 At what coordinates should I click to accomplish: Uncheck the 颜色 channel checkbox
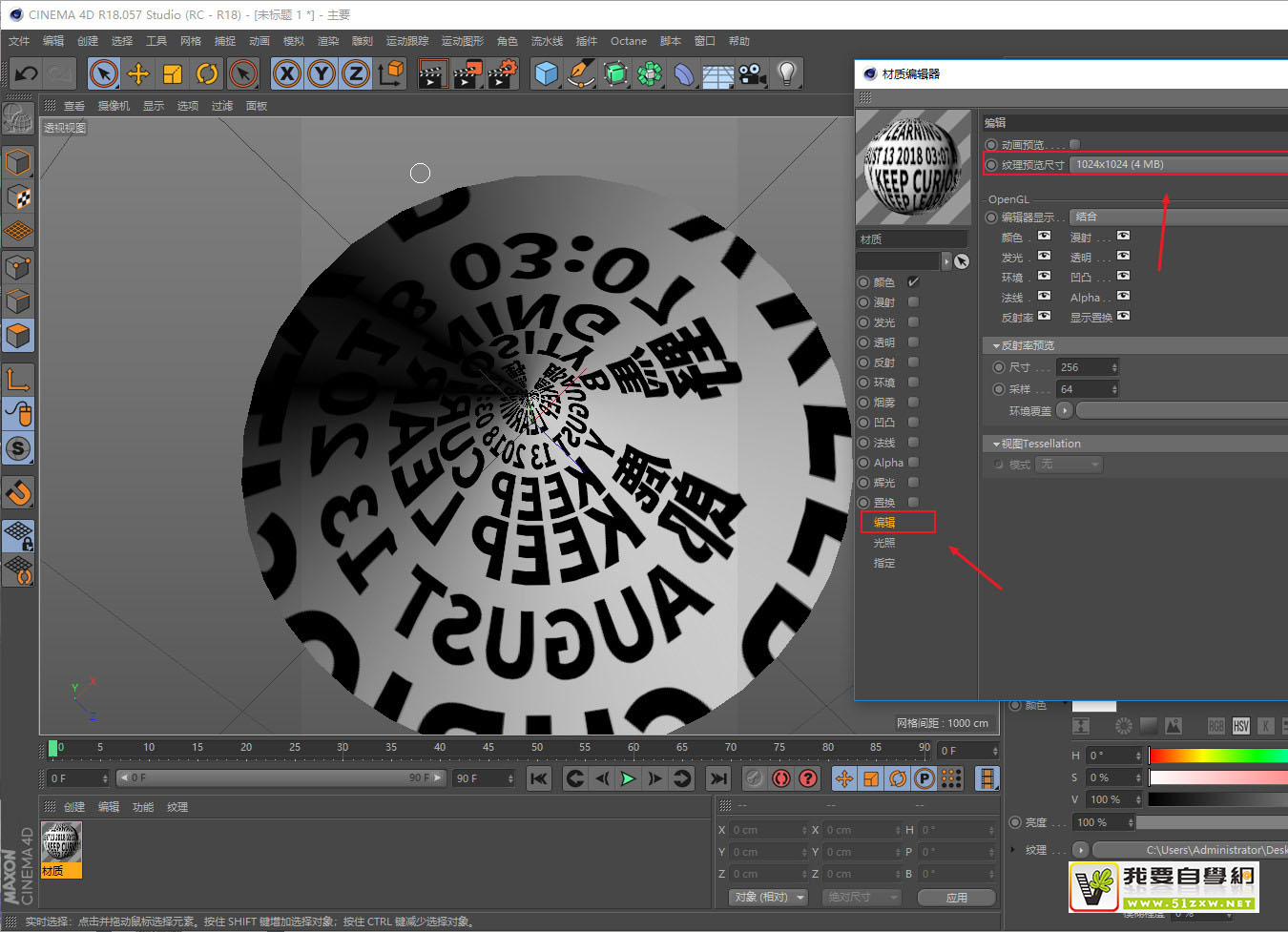913,282
